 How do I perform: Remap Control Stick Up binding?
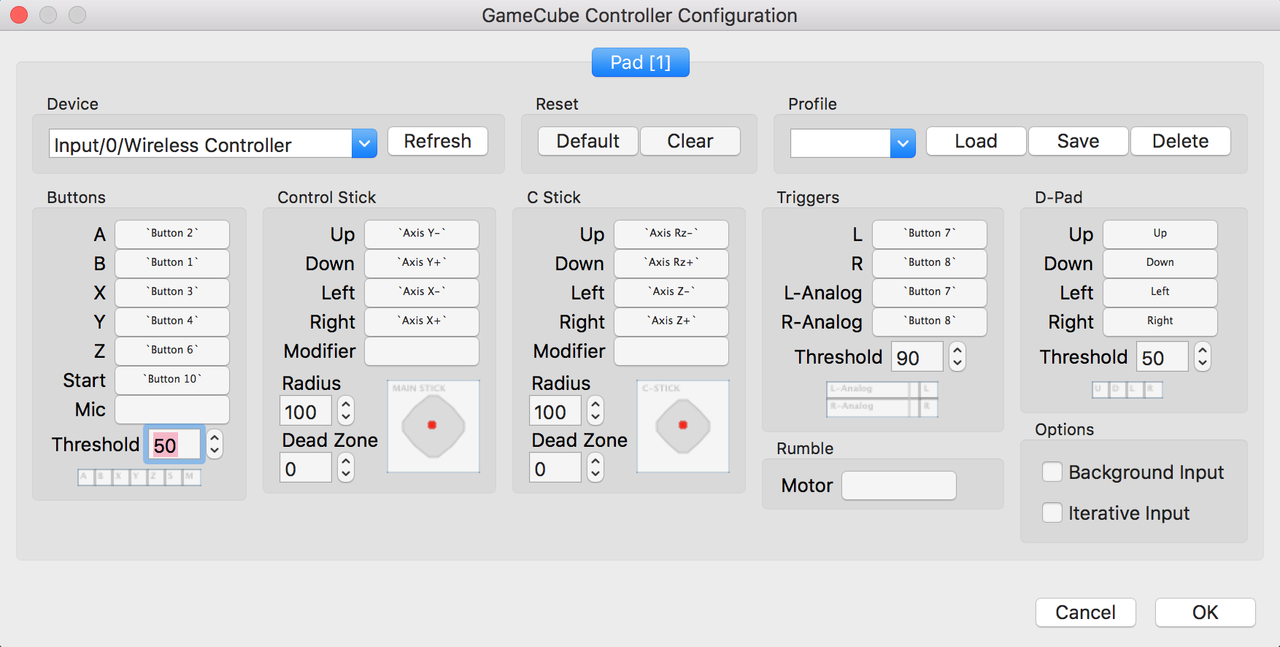coord(421,234)
